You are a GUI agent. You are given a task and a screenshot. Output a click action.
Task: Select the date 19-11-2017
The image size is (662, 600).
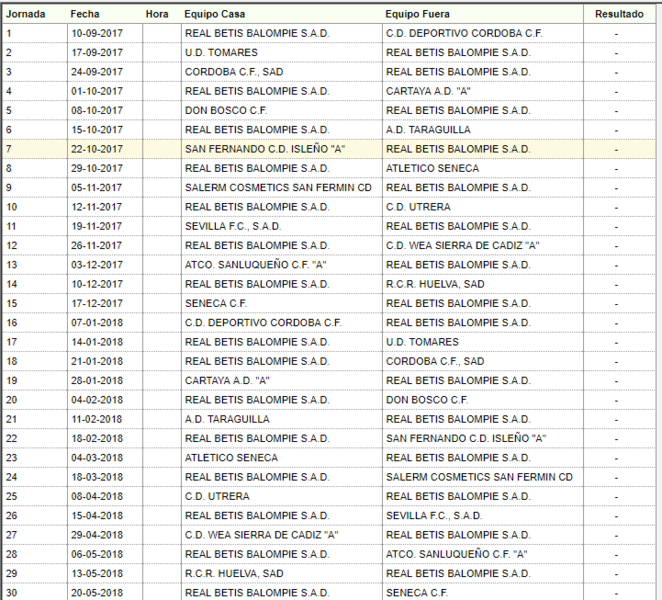tap(97, 226)
